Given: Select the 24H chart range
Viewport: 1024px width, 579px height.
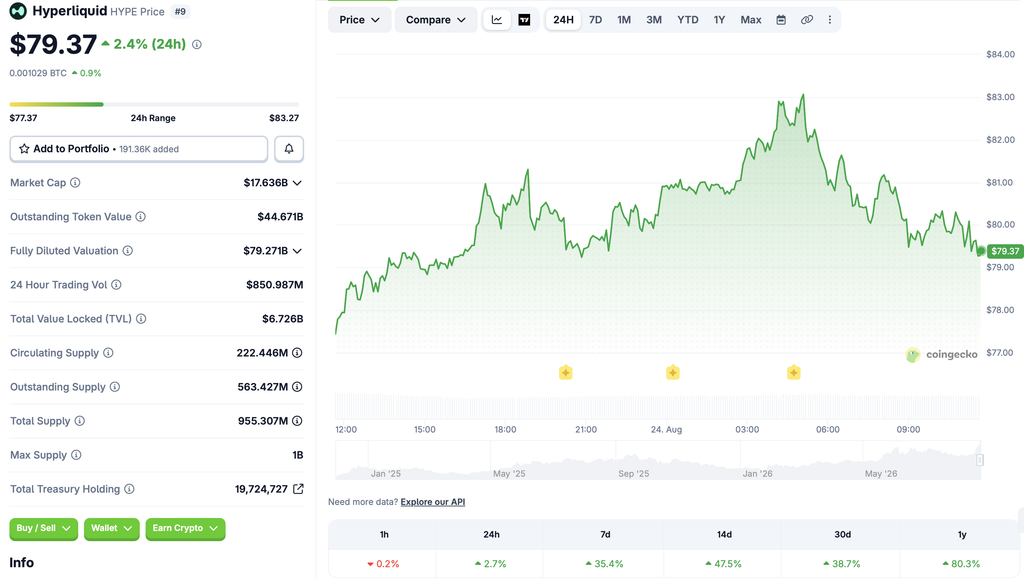Looking at the screenshot, I should pyautogui.click(x=563, y=20).
